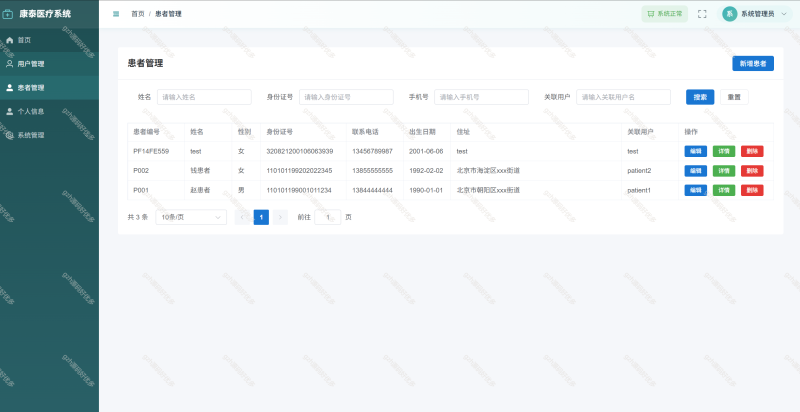800x412 pixels.
Task: Click the 个人信息 person icon
Action: (x=9, y=111)
